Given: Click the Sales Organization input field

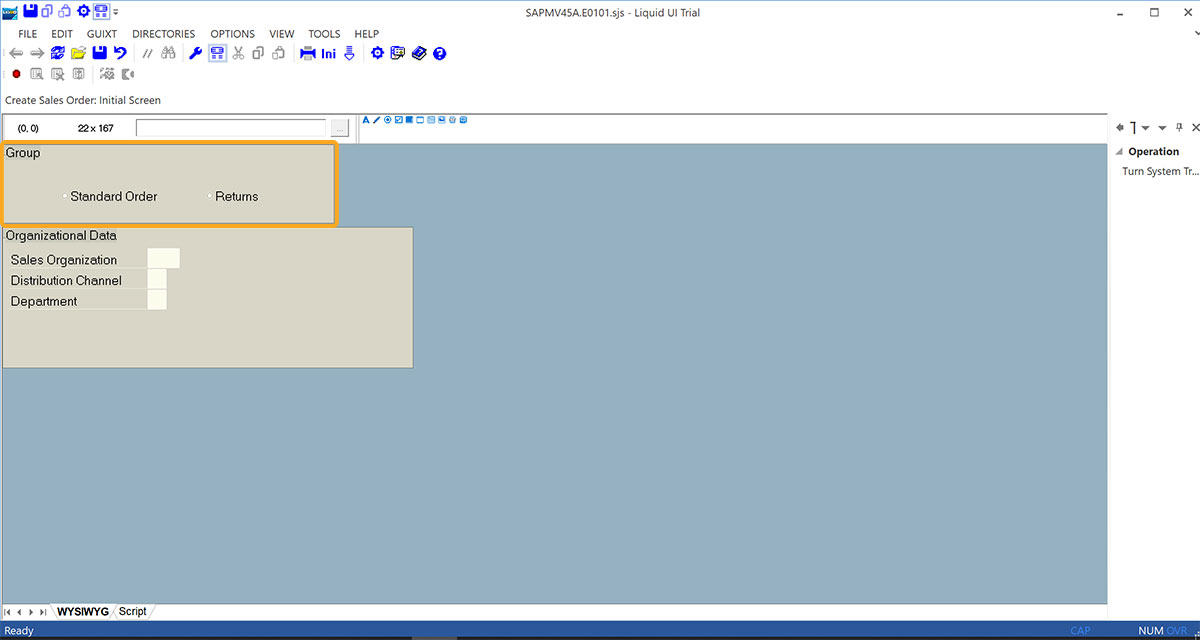Looking at the screenshot, I should point(163,259).
